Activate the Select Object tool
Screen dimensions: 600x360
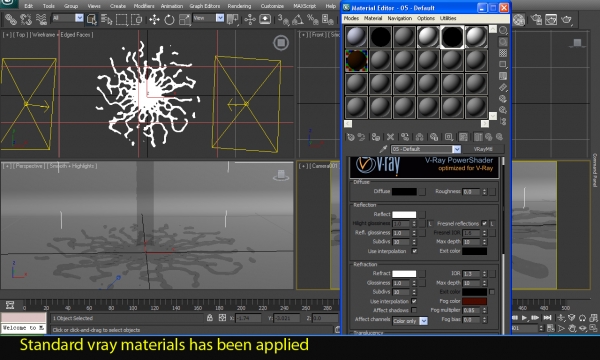[x=92, y=19]
